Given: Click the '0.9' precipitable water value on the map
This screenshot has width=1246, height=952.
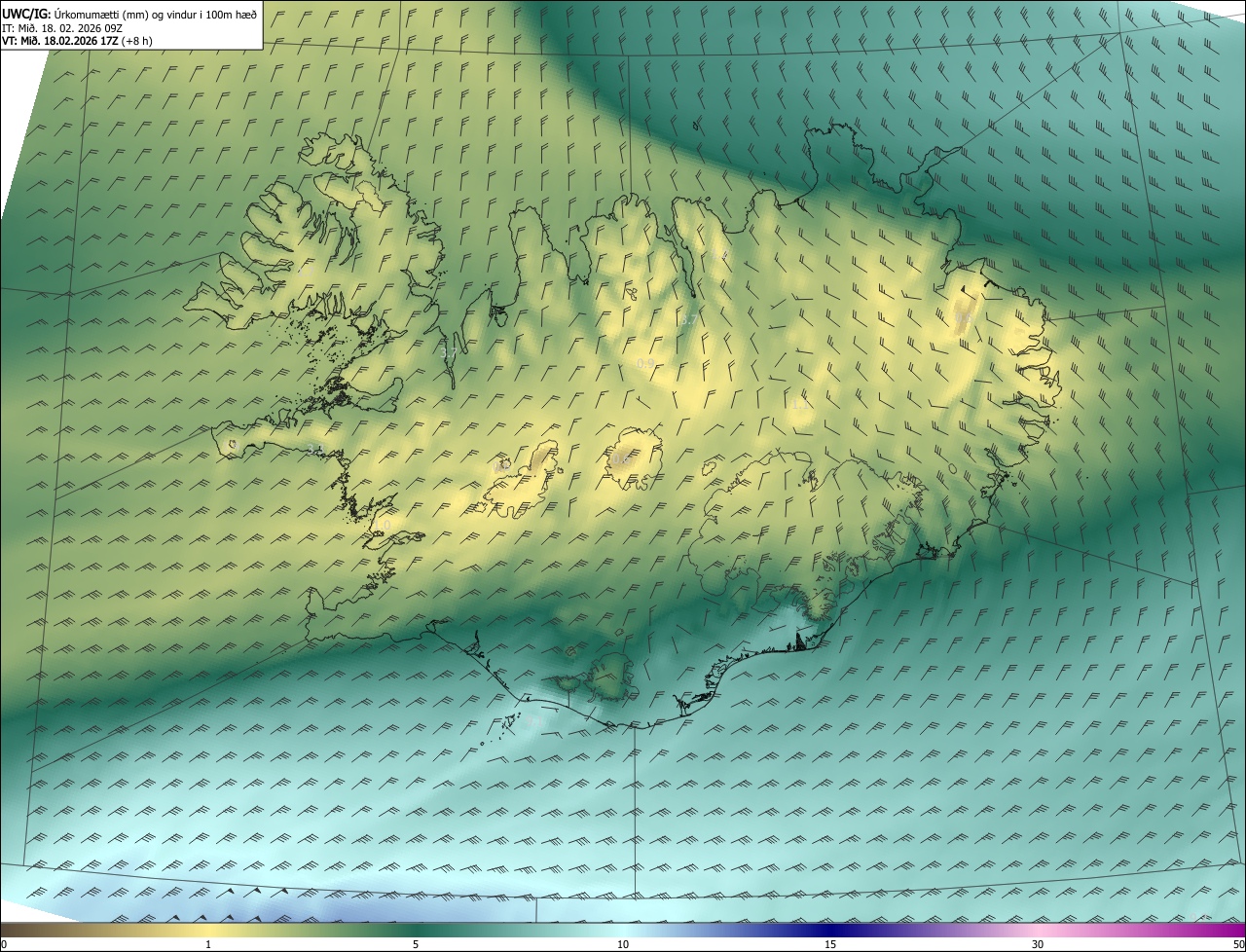Looking at the screenshot, I should pyautogui.click(x=645, y=363).
